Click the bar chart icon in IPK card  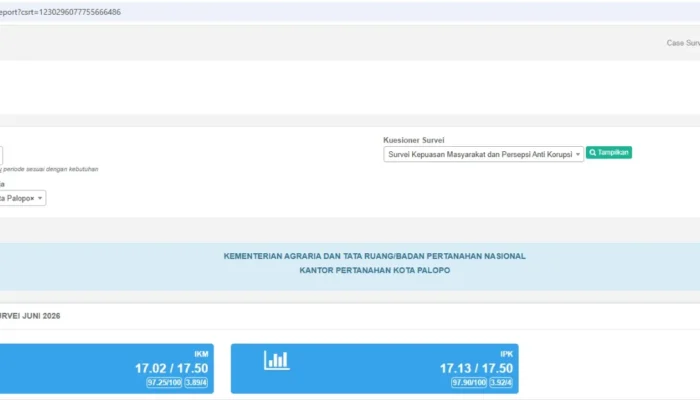(276, 360)
